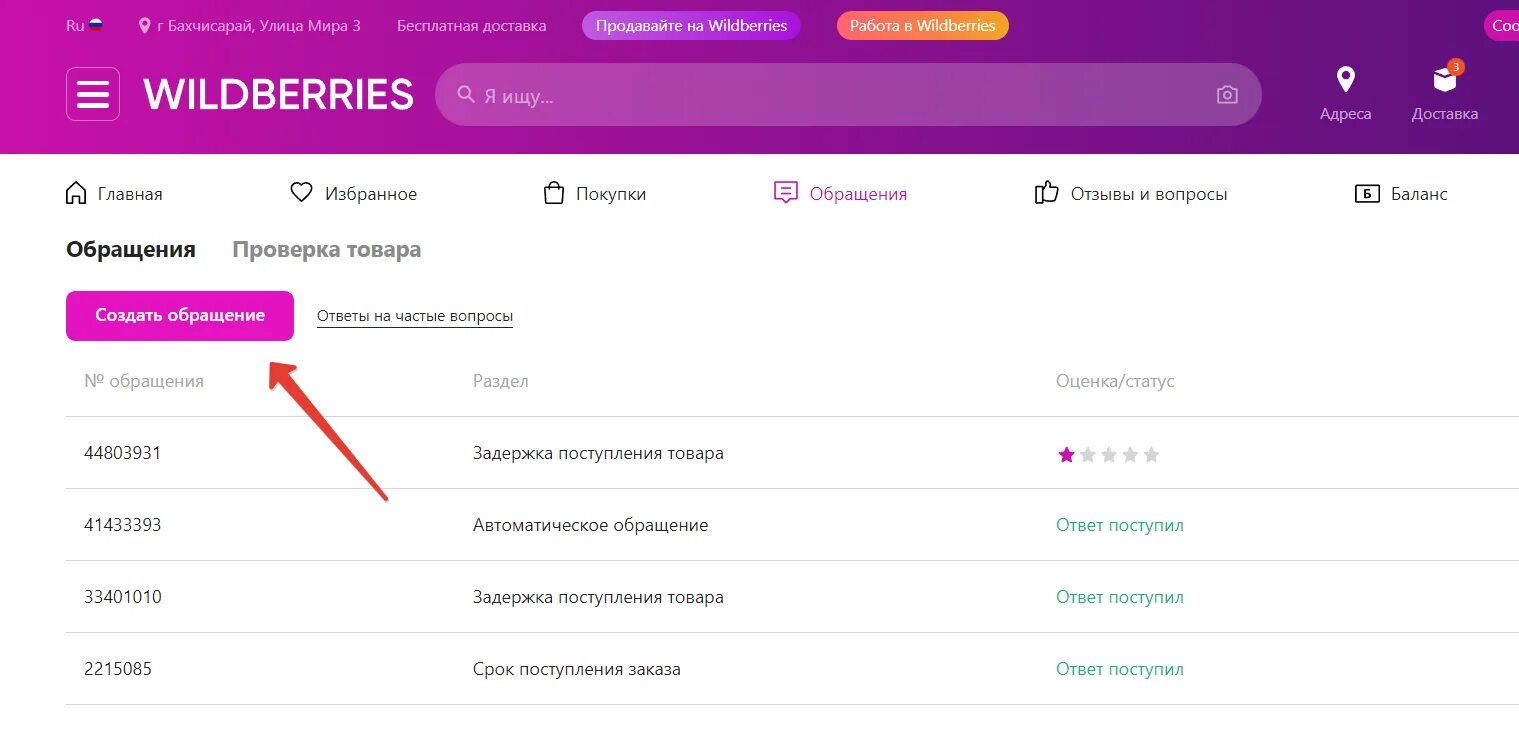
Task: Click the delivery notification badge 3
Action: (1456, 67)
